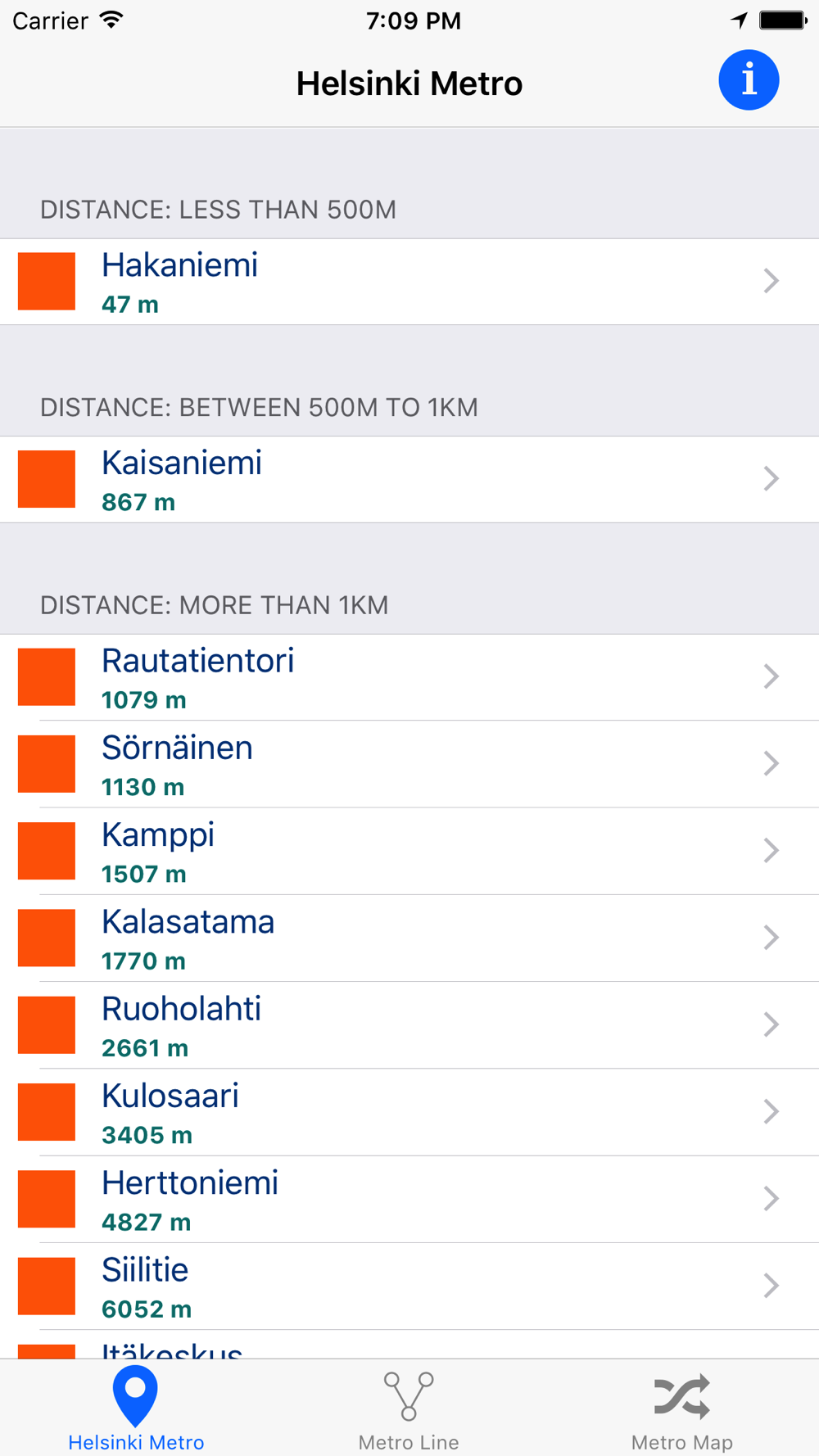Click the location arrow in status bar
819x1456 pixels.
tap(740, 20)
